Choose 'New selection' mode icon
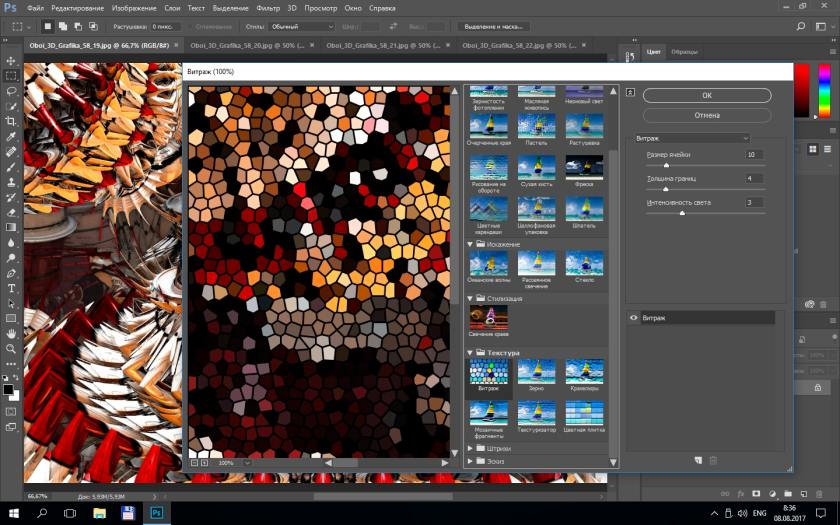This screenshot has width=840, height=525. 48,26
